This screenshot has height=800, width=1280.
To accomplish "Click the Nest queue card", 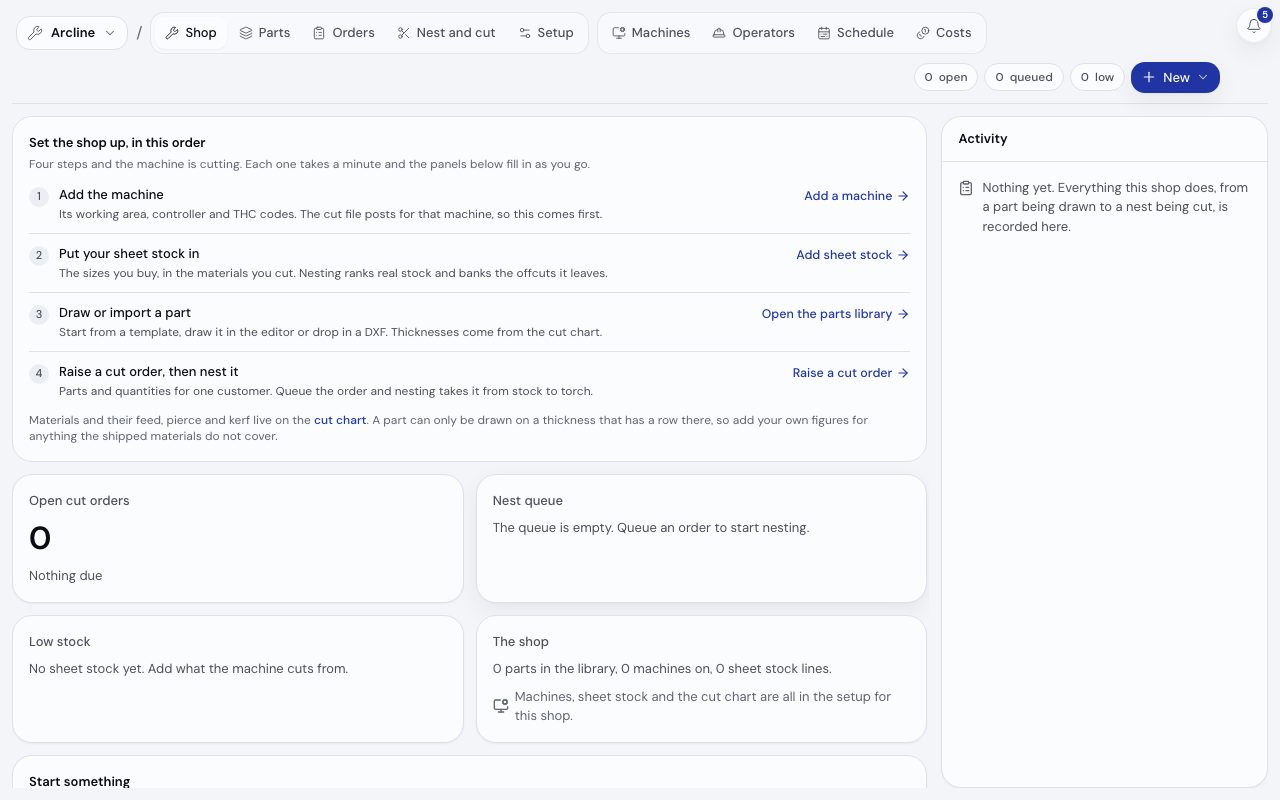I will click(x=701, y=538).
